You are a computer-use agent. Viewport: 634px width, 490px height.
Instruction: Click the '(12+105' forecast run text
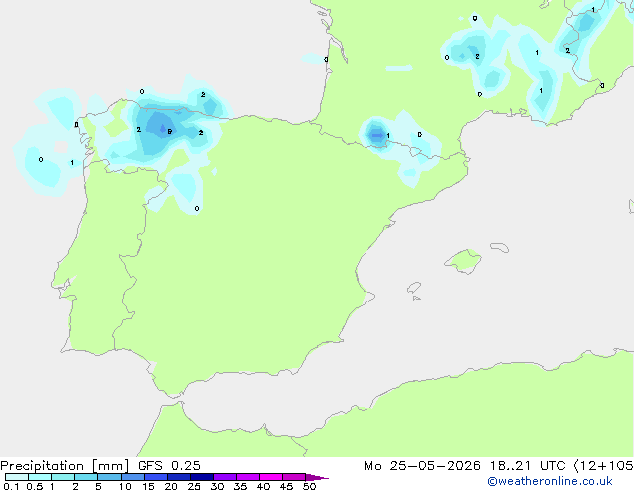pos(603,466)
